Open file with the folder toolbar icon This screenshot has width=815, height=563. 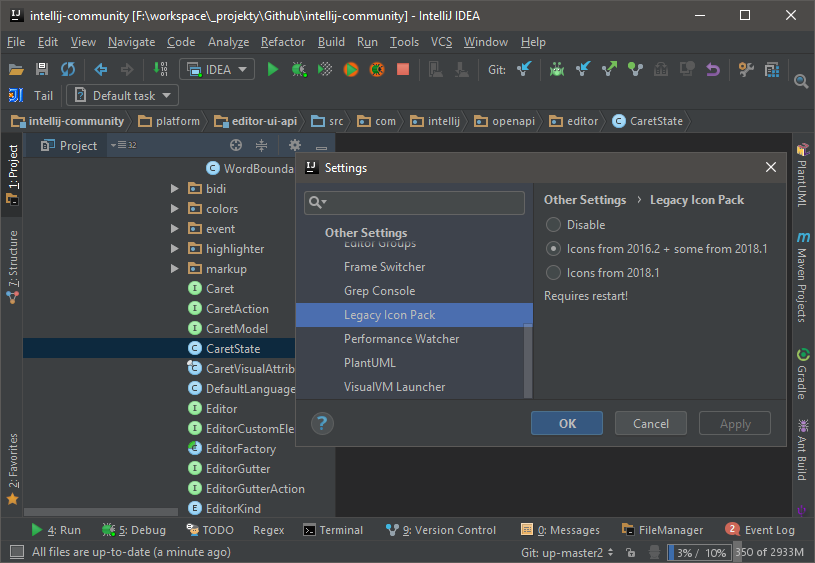pos(16,69)
